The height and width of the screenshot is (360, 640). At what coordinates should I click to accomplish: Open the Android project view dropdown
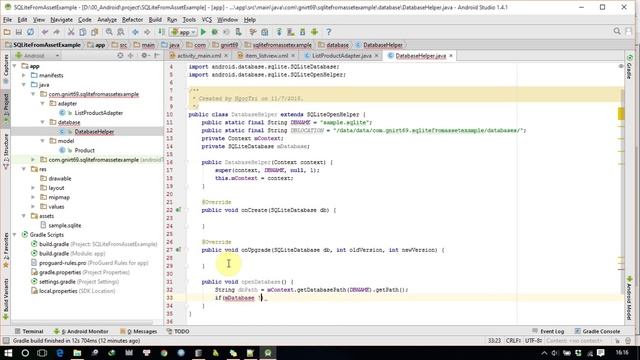click(37, 56)
